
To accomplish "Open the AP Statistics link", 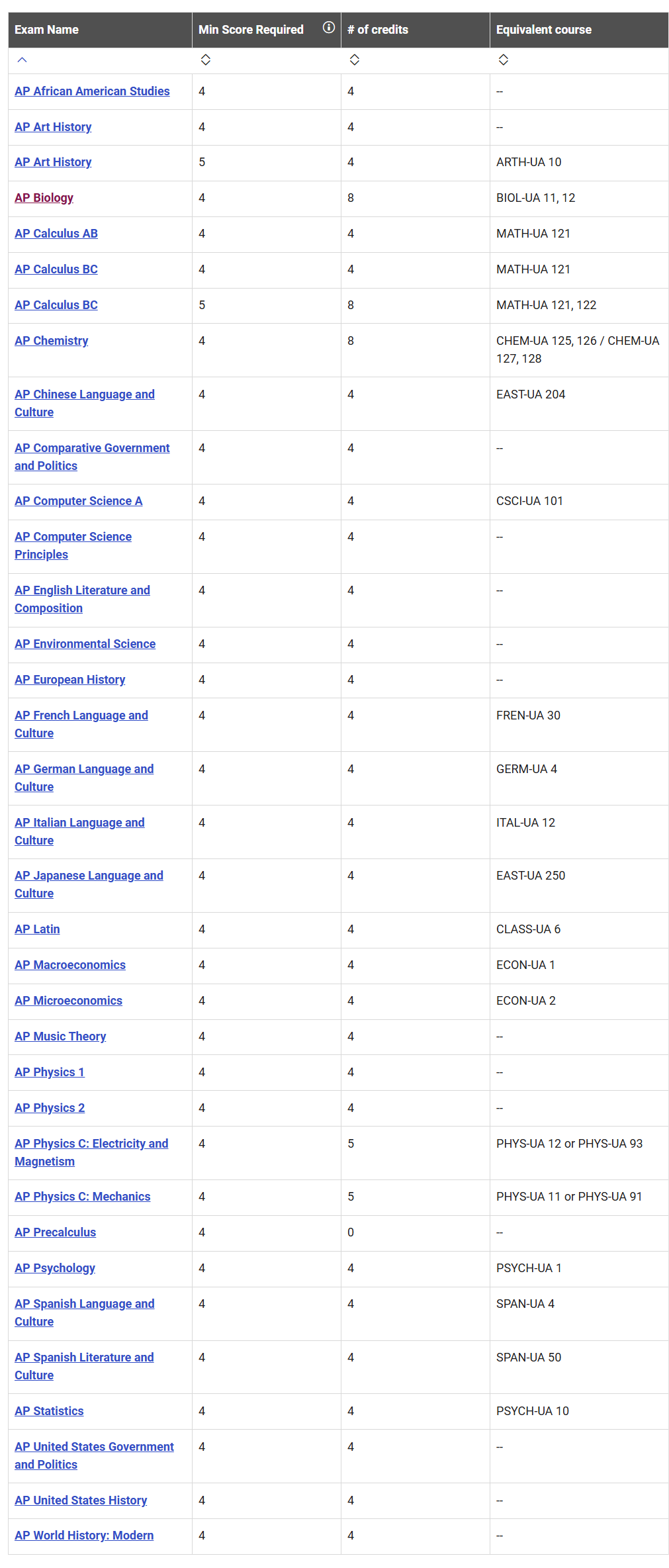I will coord(49,1411).
